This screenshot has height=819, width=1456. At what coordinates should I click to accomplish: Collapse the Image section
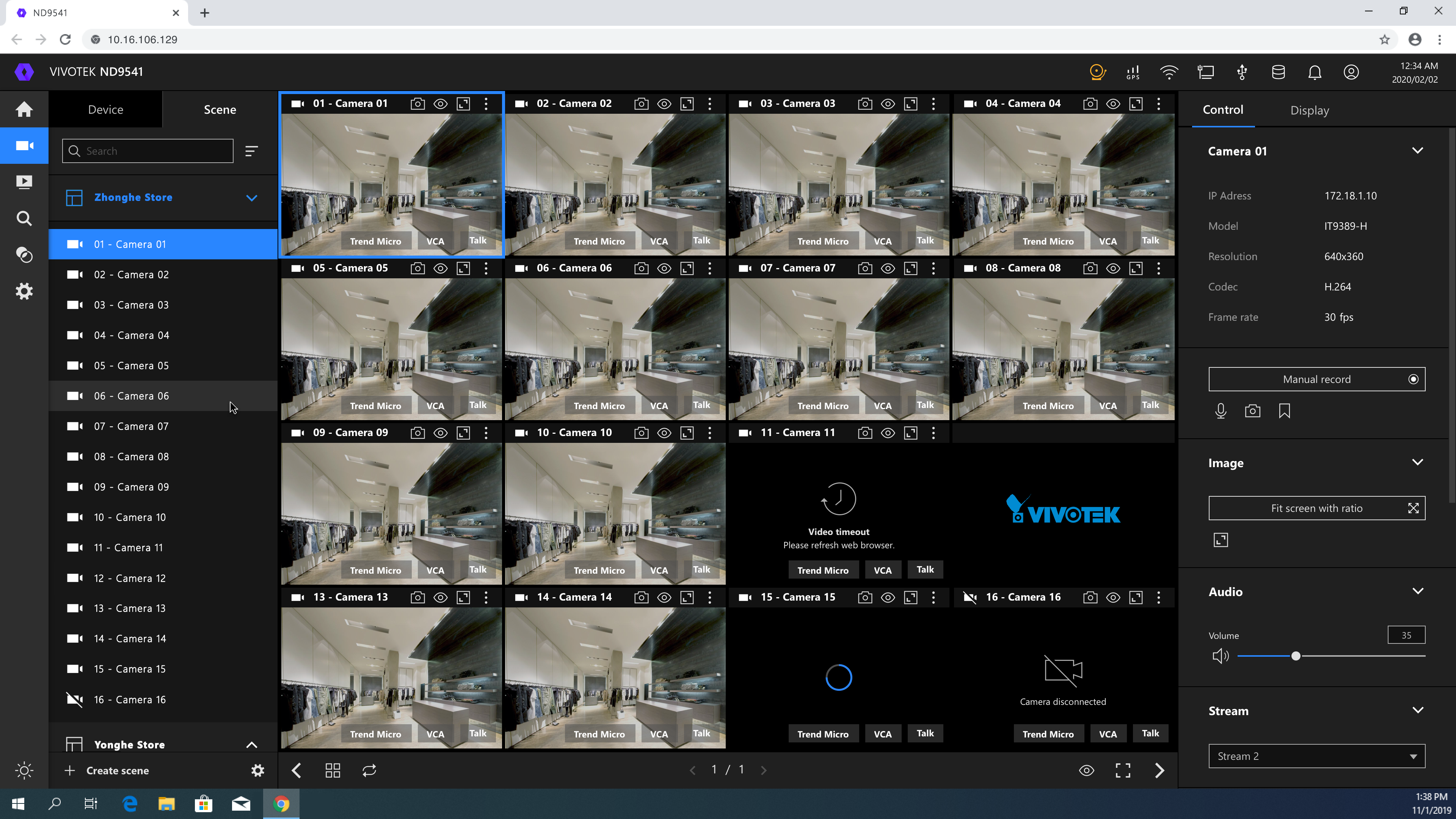coord(1417,463)
